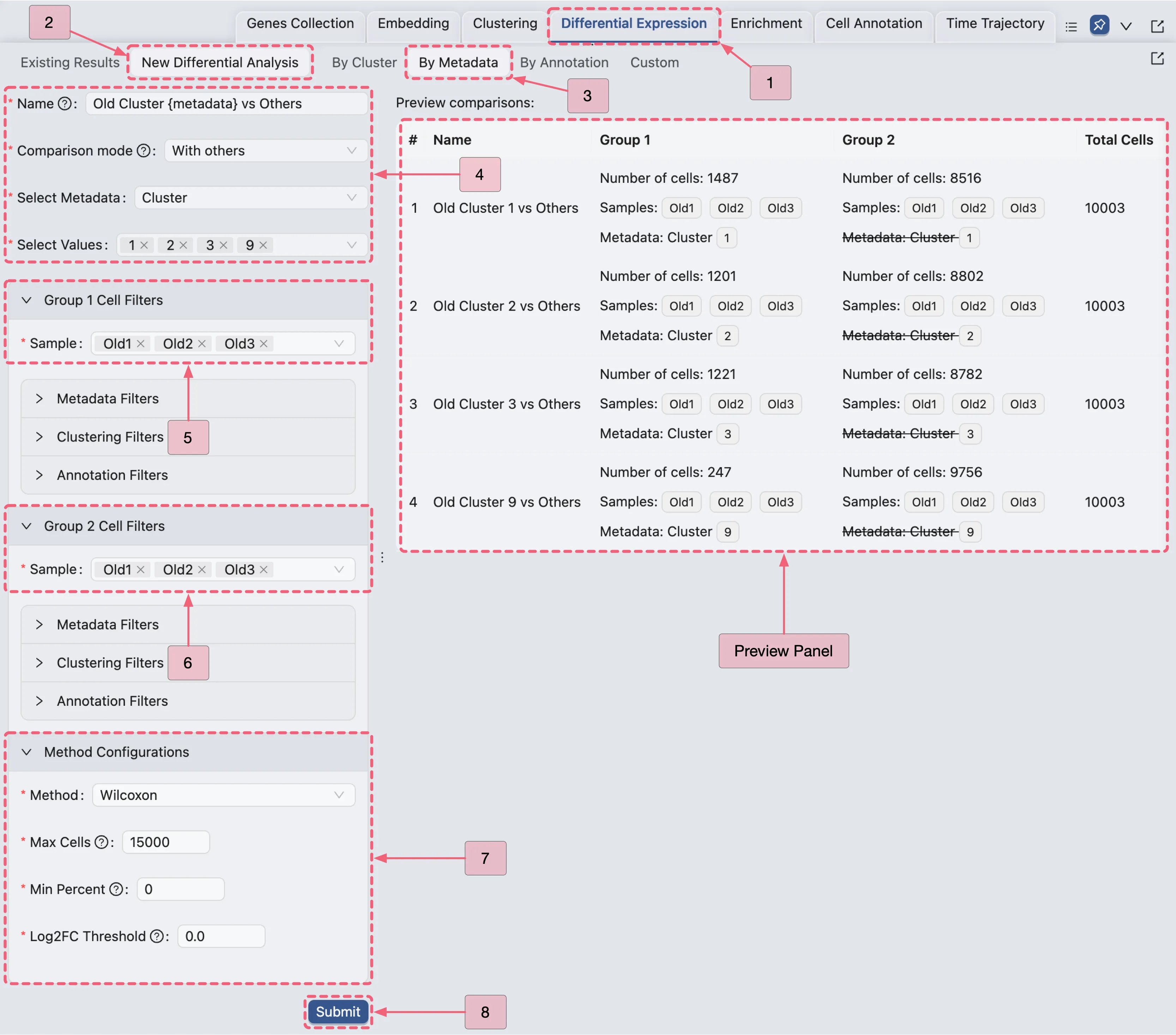Open the Method dropdown showing Wilcoxon
Image resolution: width=1176 pixels, height=1035 pixels.
[x=223, y=795]
